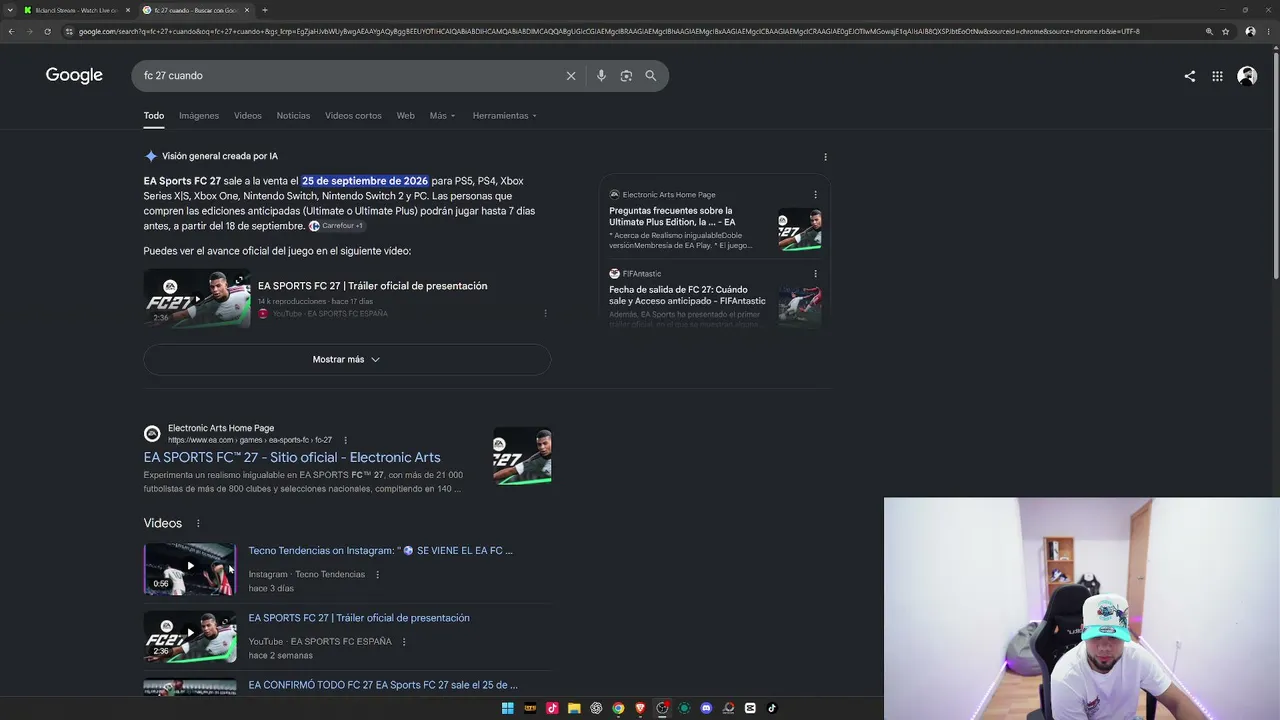The image size is (1280, 720).
Task: Submit search with the magnifier icon
Action: pyautogui.click(x=651, y=76)
